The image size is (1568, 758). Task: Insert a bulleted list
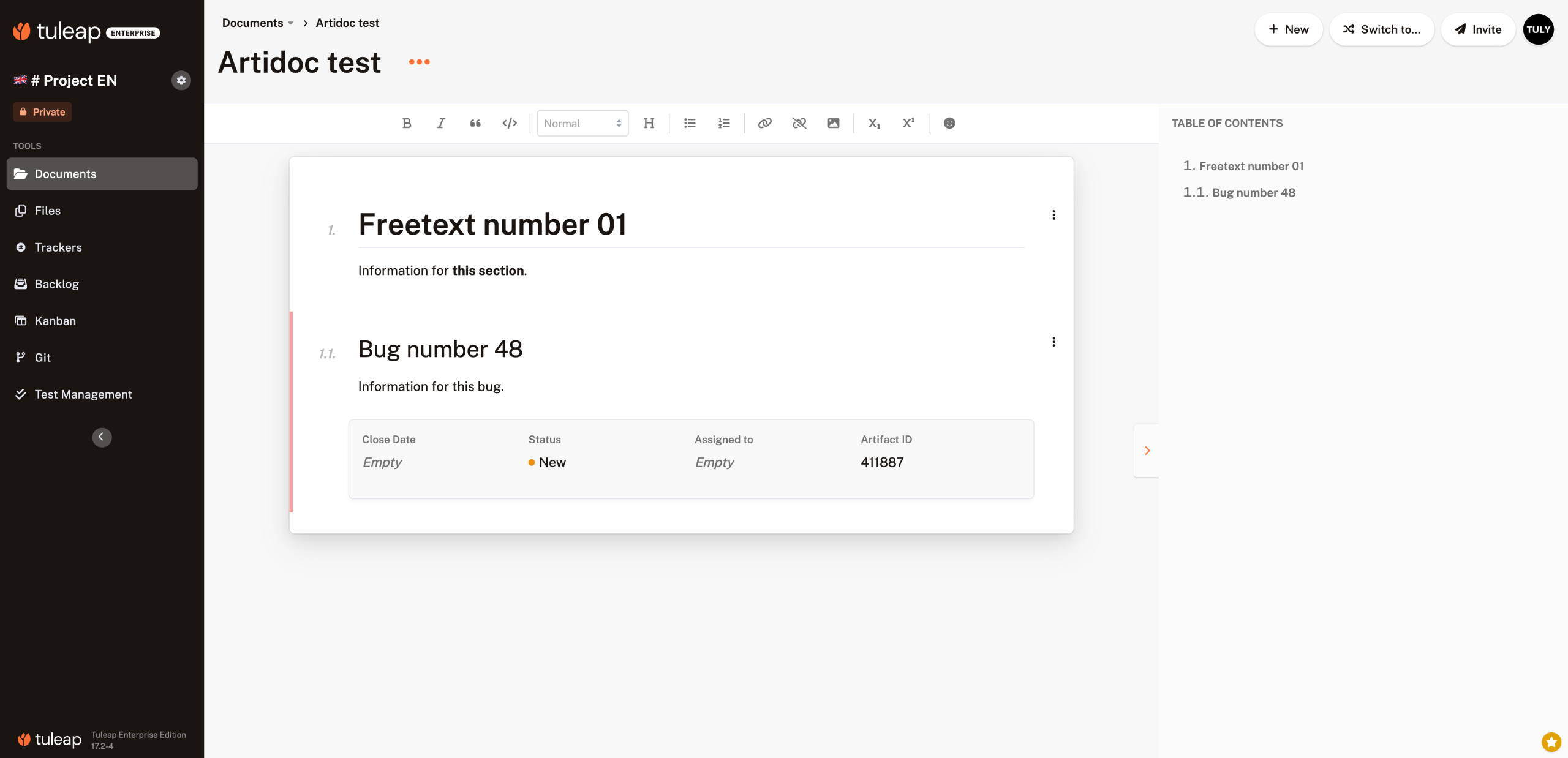(x=690, y=123)
